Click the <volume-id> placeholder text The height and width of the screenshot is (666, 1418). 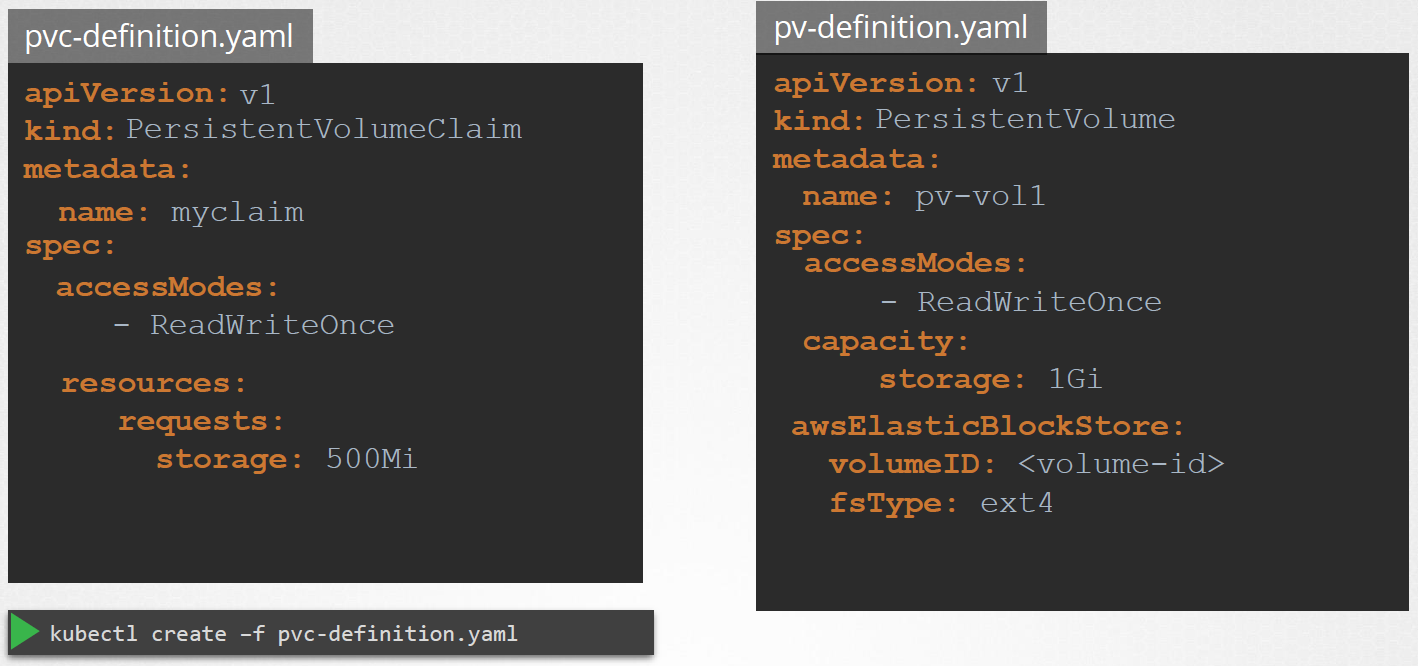coord(1121,464)
